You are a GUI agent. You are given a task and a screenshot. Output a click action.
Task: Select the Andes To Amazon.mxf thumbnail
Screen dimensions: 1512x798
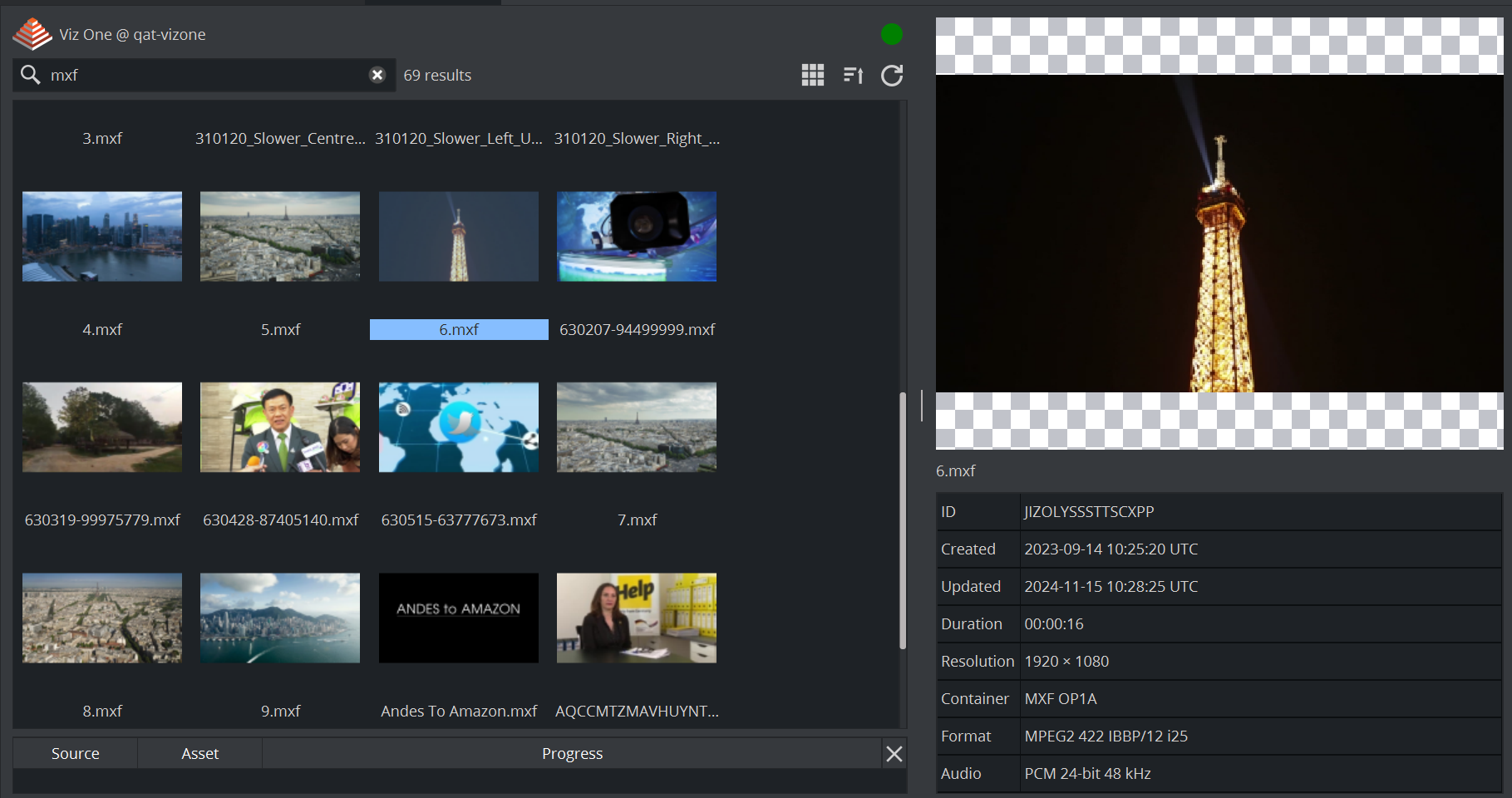[459, 618]
